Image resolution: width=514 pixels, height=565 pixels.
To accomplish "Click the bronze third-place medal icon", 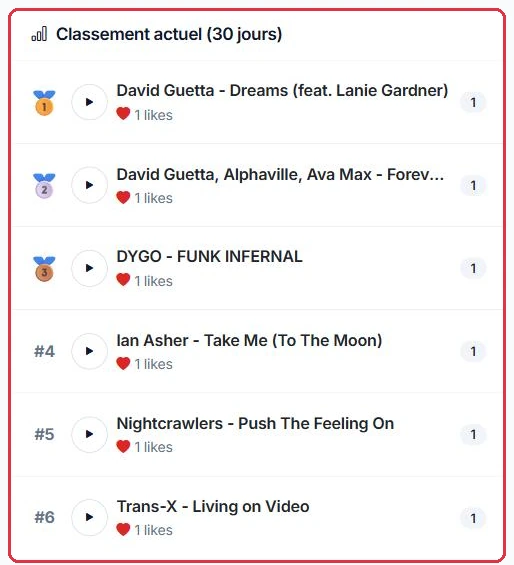I will click(44, 269).
